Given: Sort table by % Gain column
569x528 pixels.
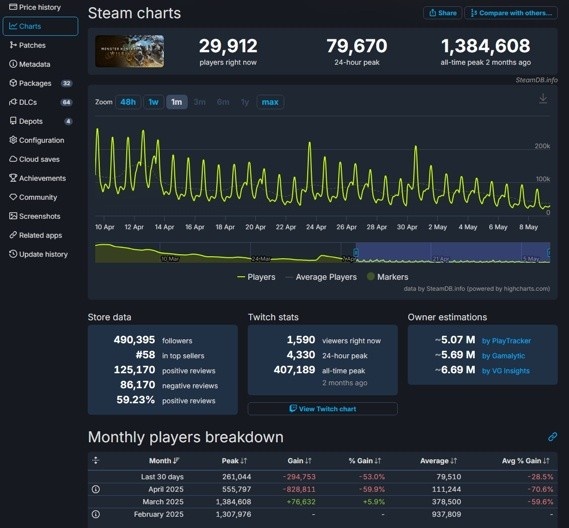Looking at the screenshot, I should pos(365,461).
